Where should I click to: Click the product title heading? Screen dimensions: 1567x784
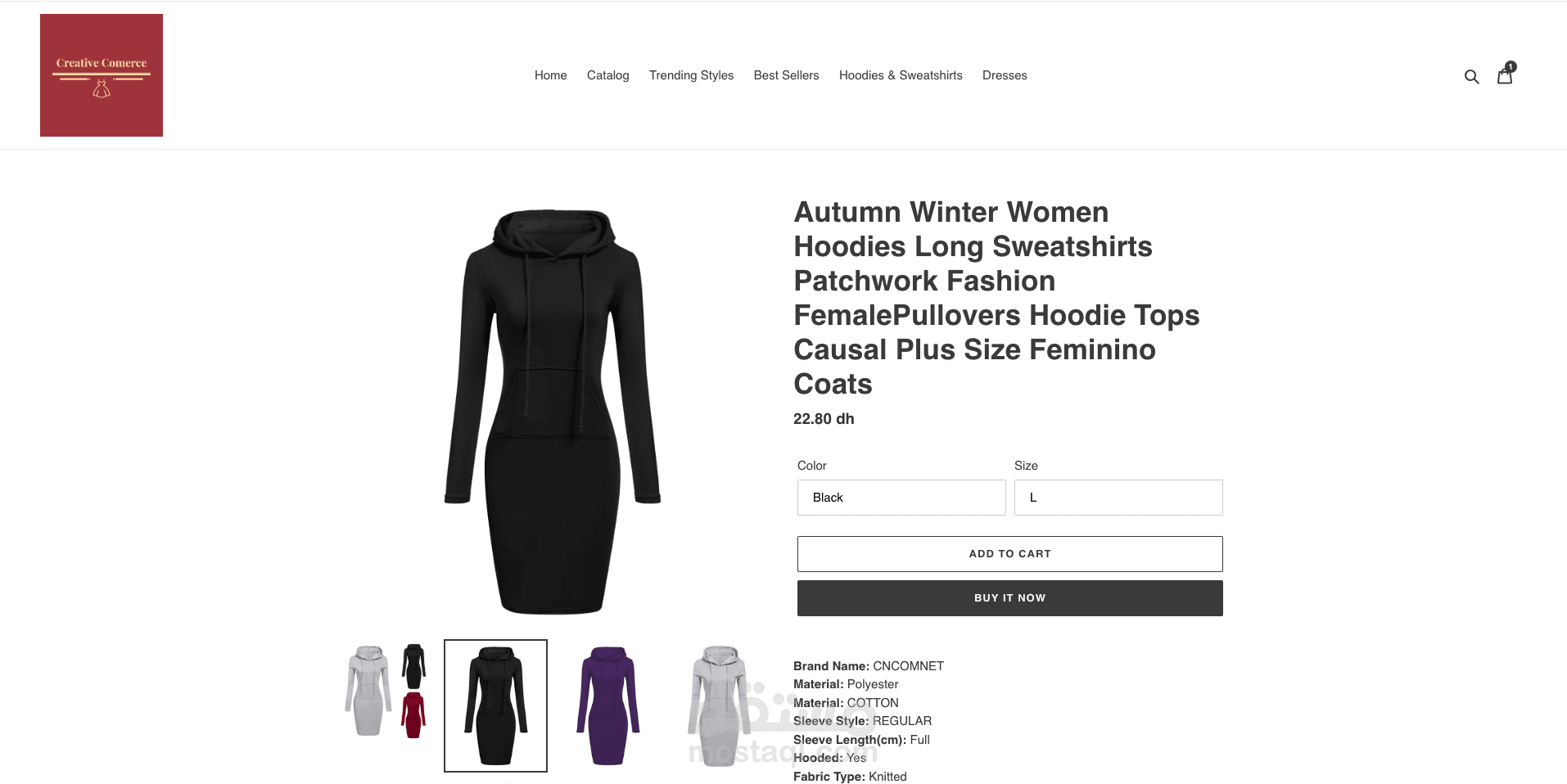click(x=997, y=298)
